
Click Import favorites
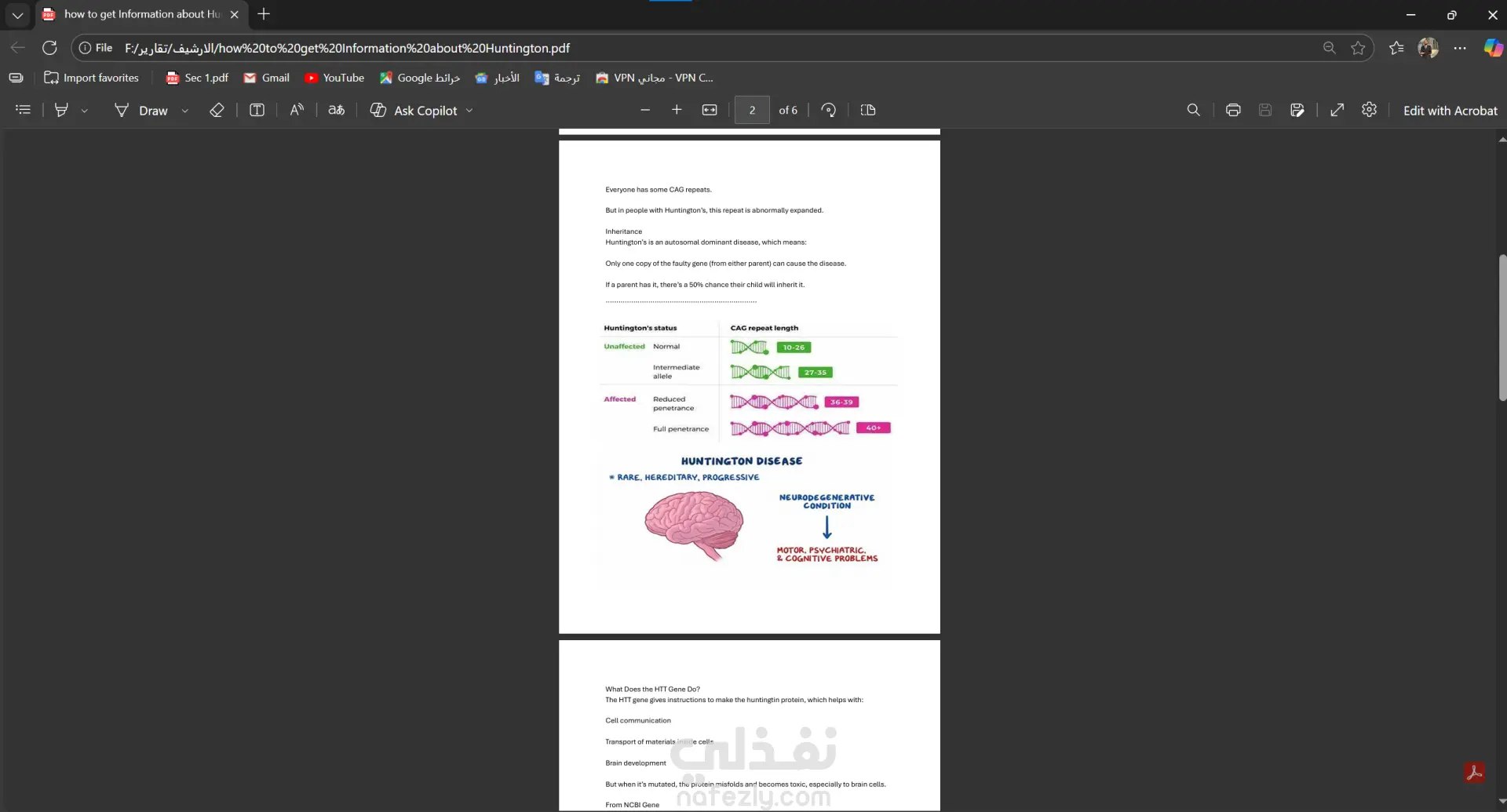click(92, 78)
